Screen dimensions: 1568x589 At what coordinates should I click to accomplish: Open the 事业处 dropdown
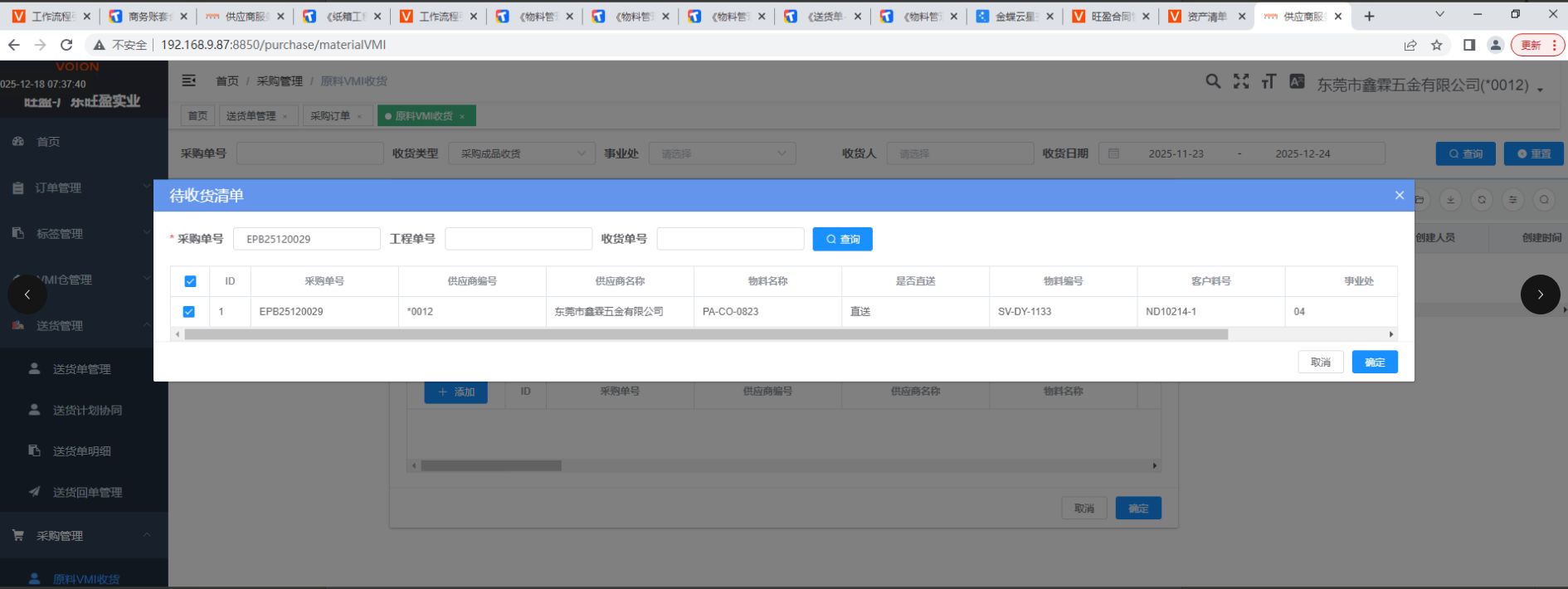(723, 153)
